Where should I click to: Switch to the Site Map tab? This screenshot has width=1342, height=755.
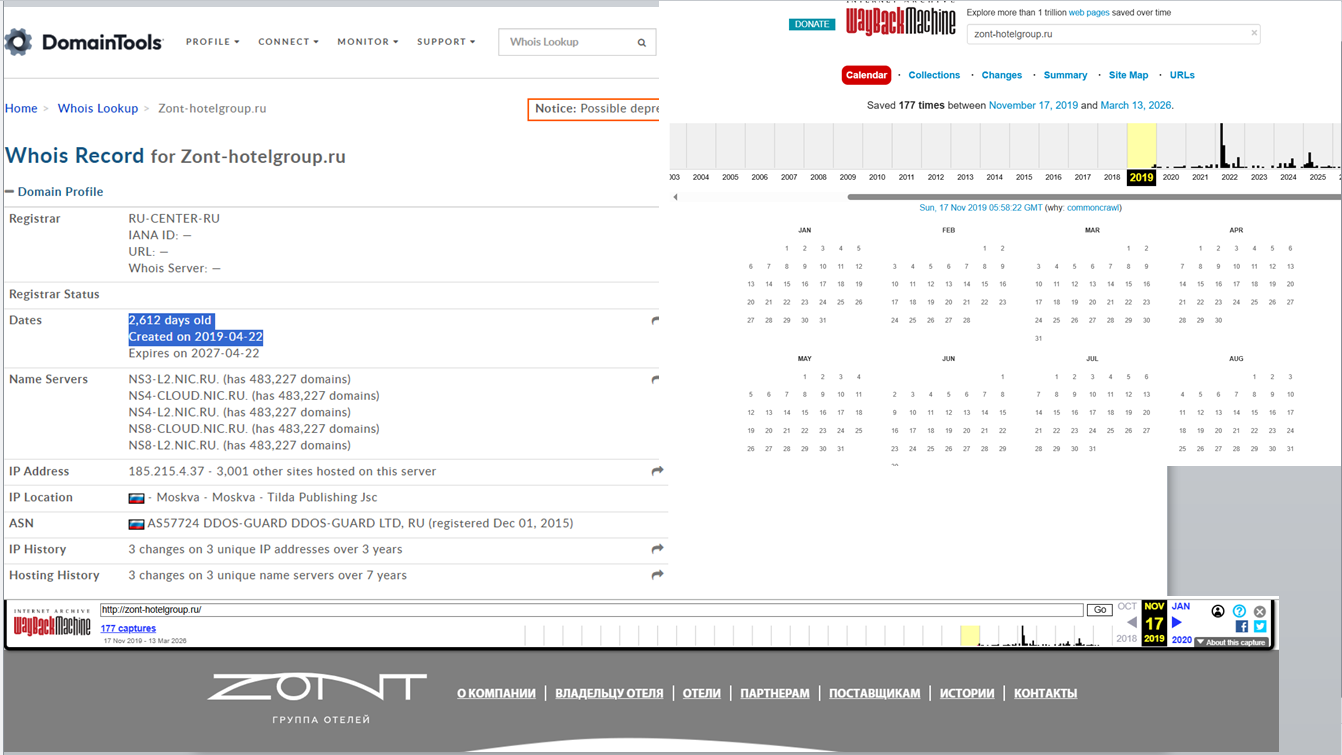tap(1128, 75)
